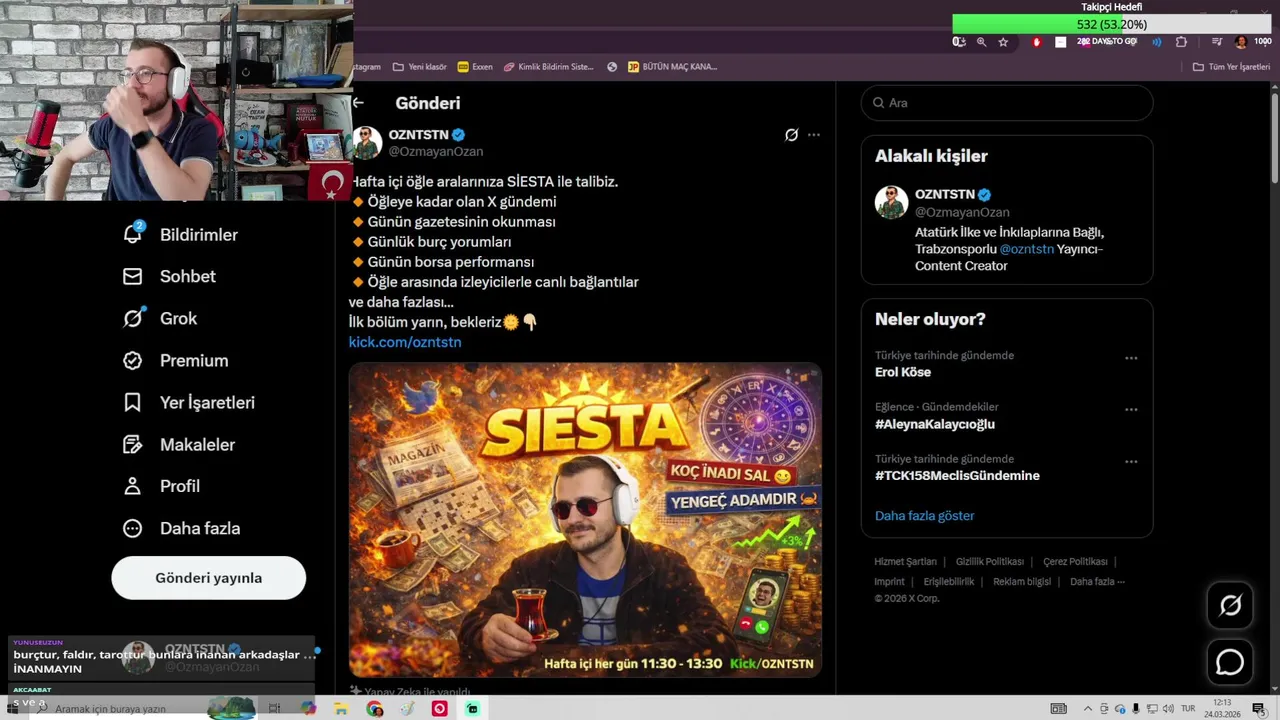Open Makaleler in the sidebar
This screenshot has height=720, width=1280.
[x=178, y=444]
